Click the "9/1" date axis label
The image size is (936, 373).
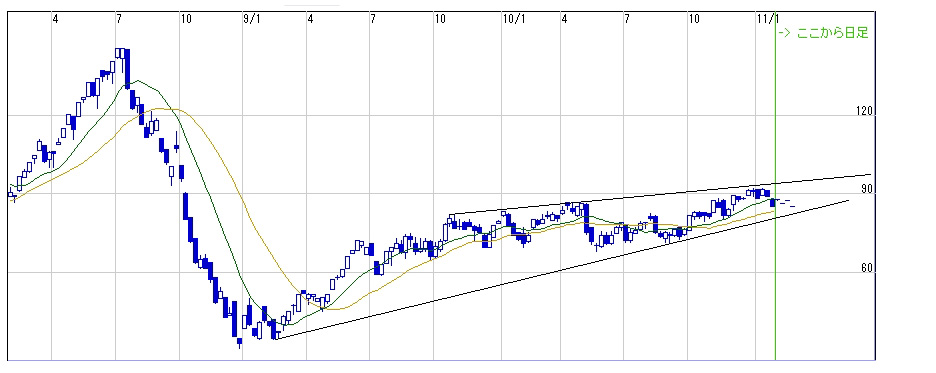pyautogui.click(x=252, y=19)
